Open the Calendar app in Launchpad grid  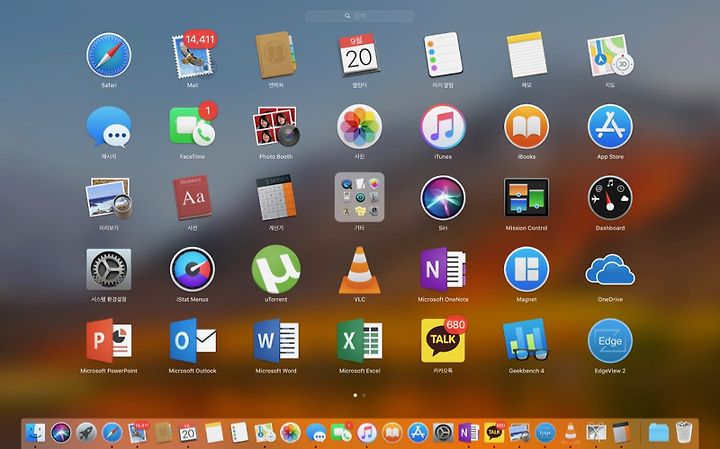pos(359,55)
